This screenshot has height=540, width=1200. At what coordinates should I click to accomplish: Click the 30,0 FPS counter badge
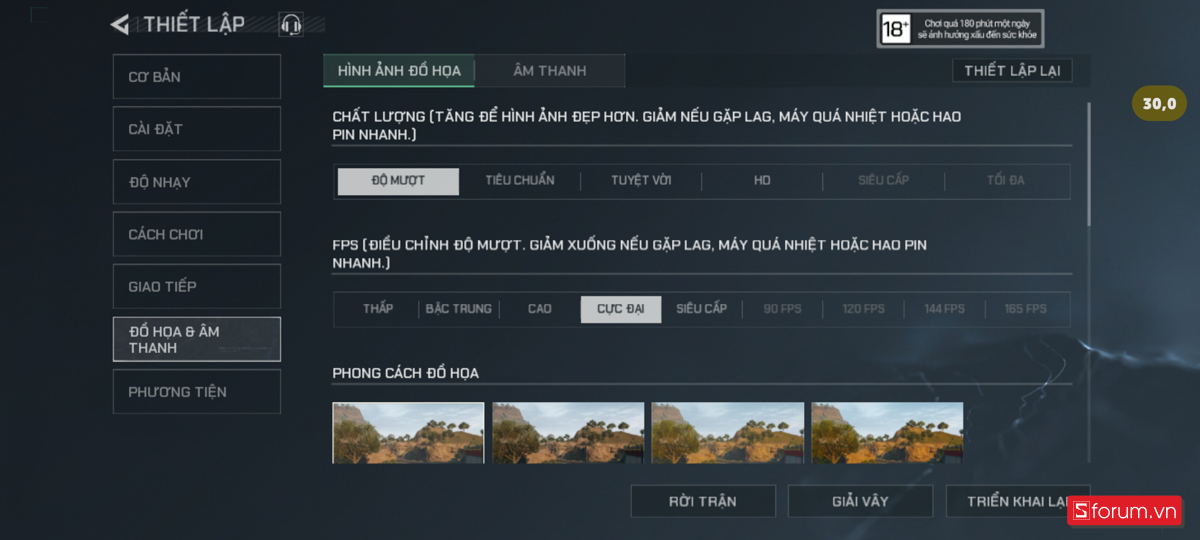coord(1160,103)
